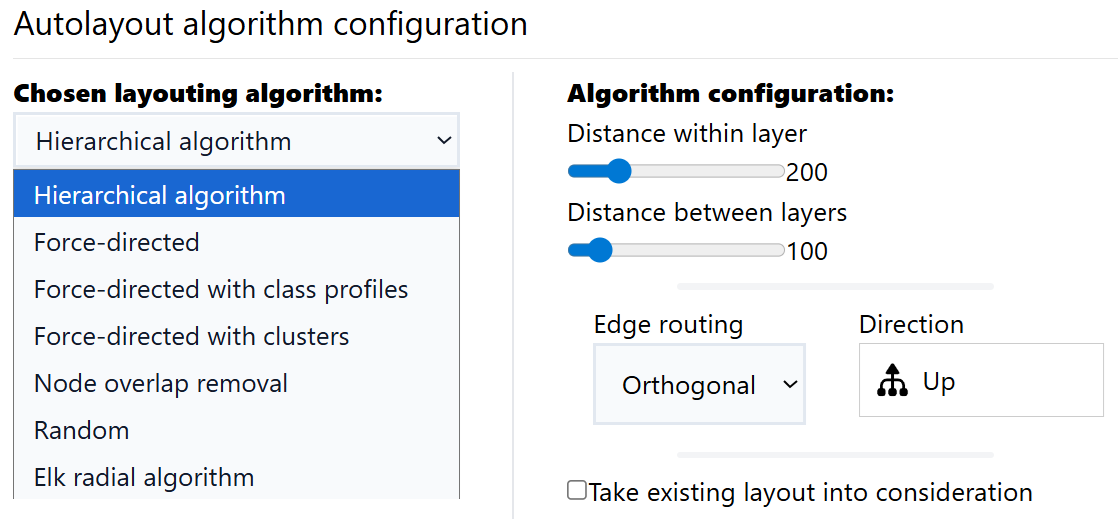The image size is (1118, 519).
Task: Expand the Orthogonal edge routing dropdown
Action: click(x=699, y=385)
